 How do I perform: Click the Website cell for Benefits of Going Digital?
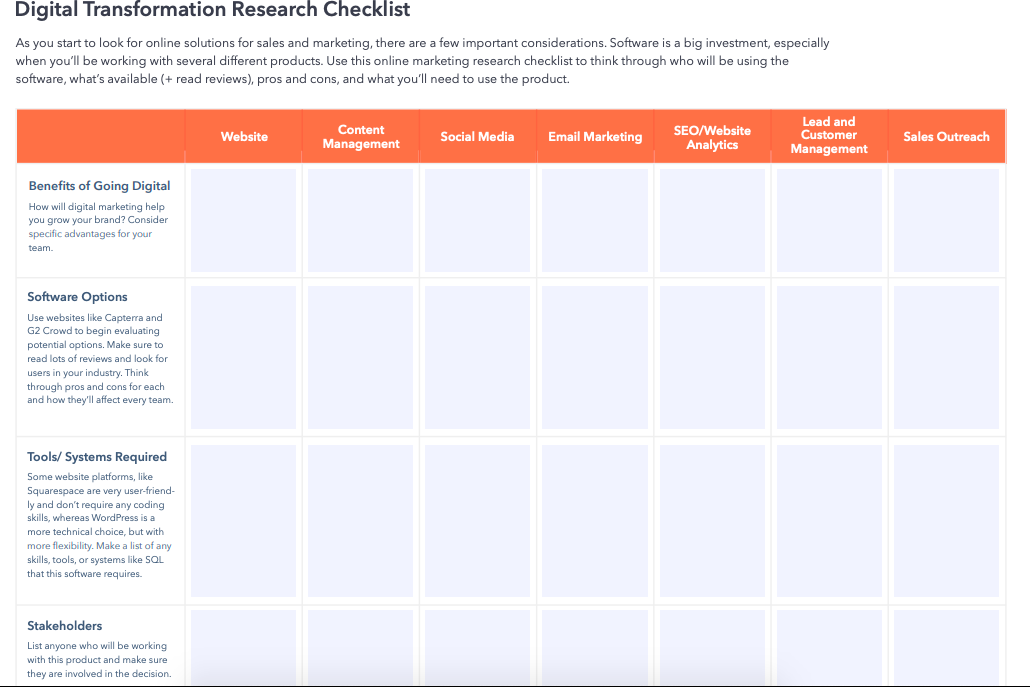tap(244, 220)
